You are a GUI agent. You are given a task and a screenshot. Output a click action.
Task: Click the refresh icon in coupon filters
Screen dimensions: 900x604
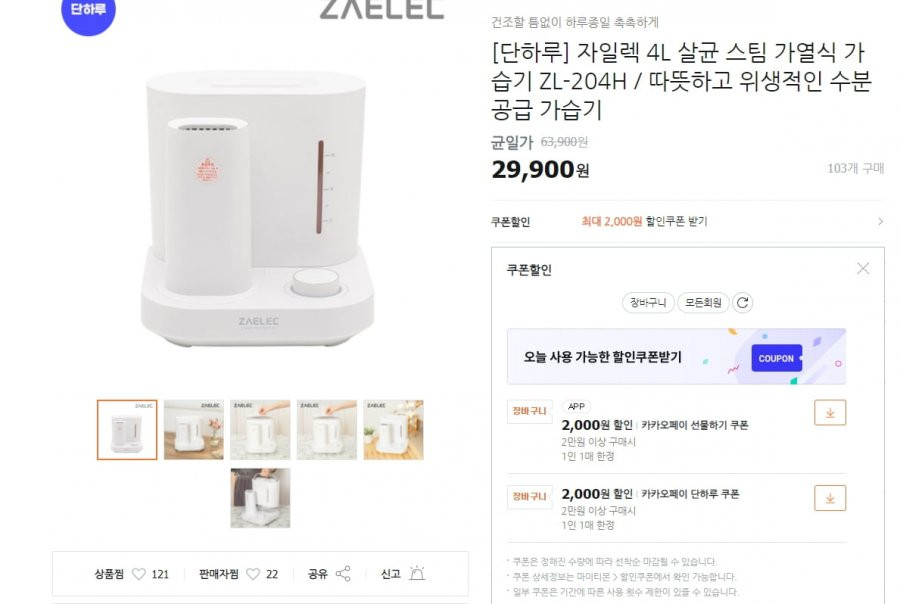[742, 303]
